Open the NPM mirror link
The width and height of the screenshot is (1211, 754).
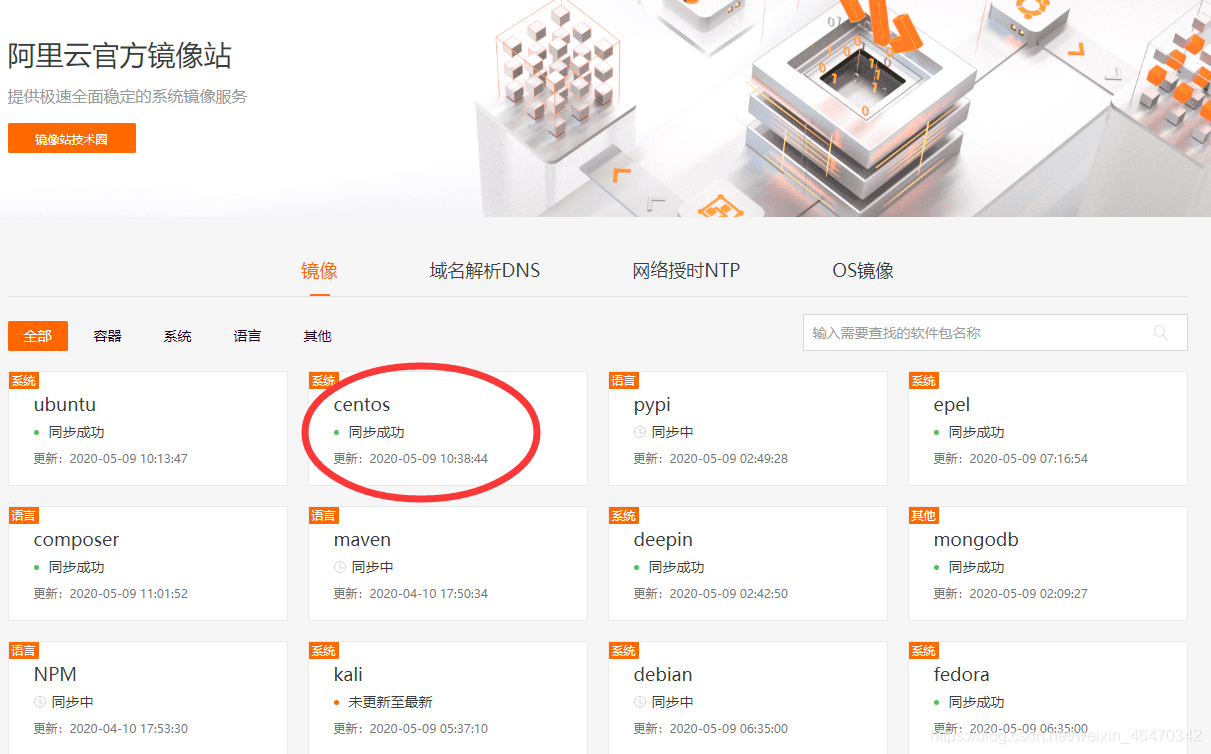(x=55, y=674)
